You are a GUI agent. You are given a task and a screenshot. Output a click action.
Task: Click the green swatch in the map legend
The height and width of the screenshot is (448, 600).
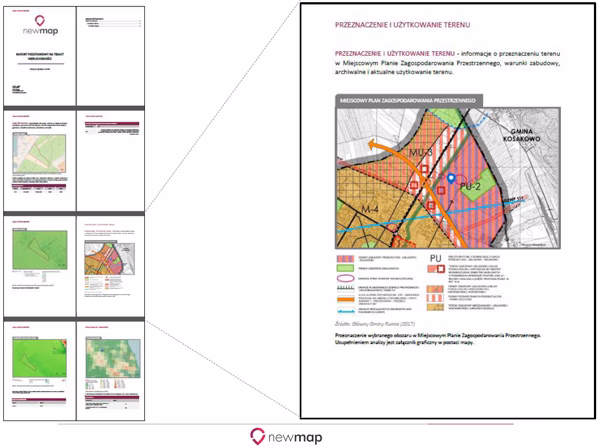346,270
